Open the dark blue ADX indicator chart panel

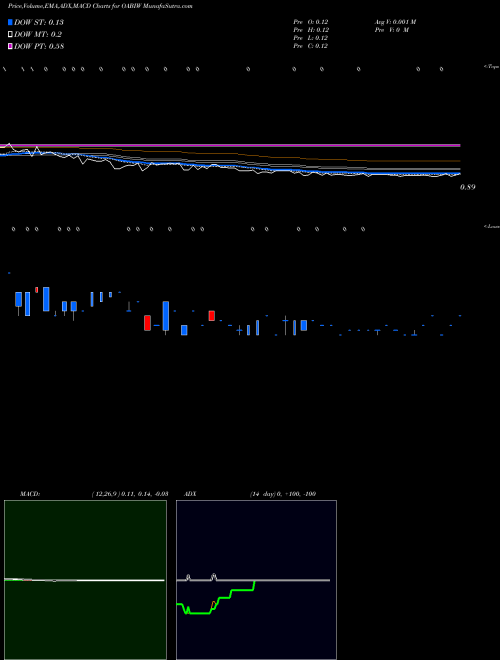coord(256,580)
